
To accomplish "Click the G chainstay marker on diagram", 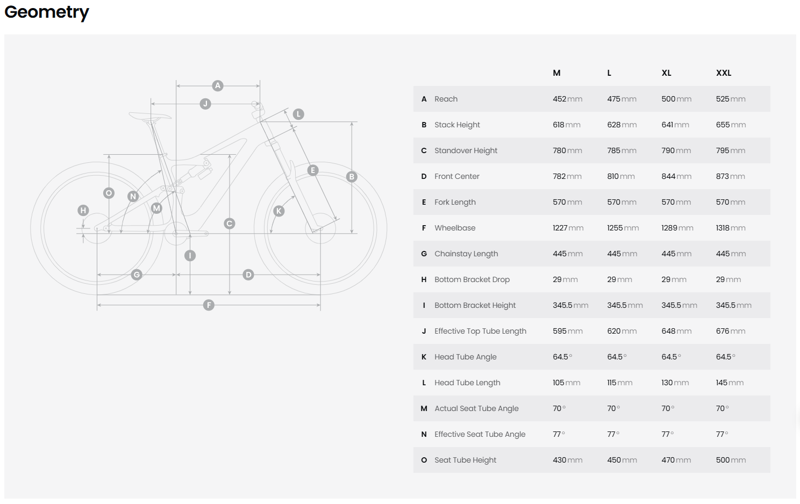I will tap(136, 275).
